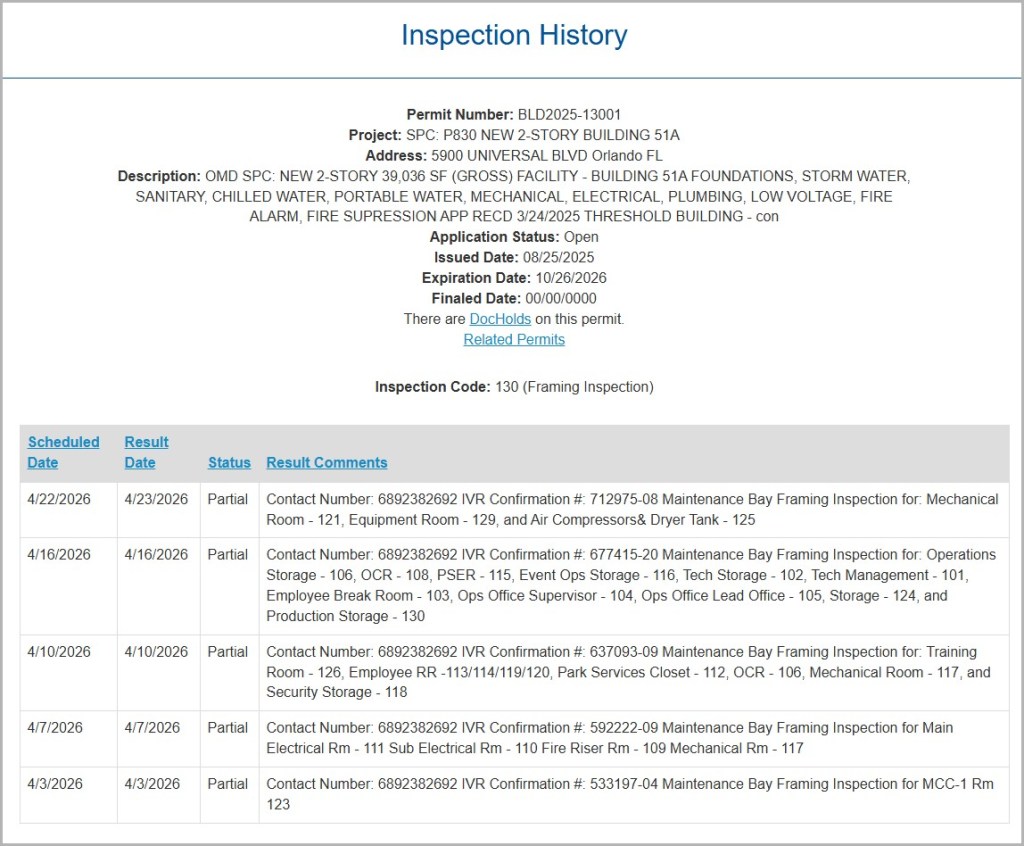Sort by Result Date column header
The width and height of the screenshot is (1024, 846).
146,452
